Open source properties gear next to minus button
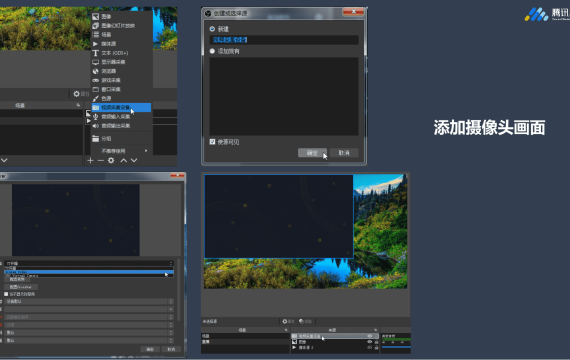Image resolution: width=570 pixels, height=360 pixels. coord(111,160)
